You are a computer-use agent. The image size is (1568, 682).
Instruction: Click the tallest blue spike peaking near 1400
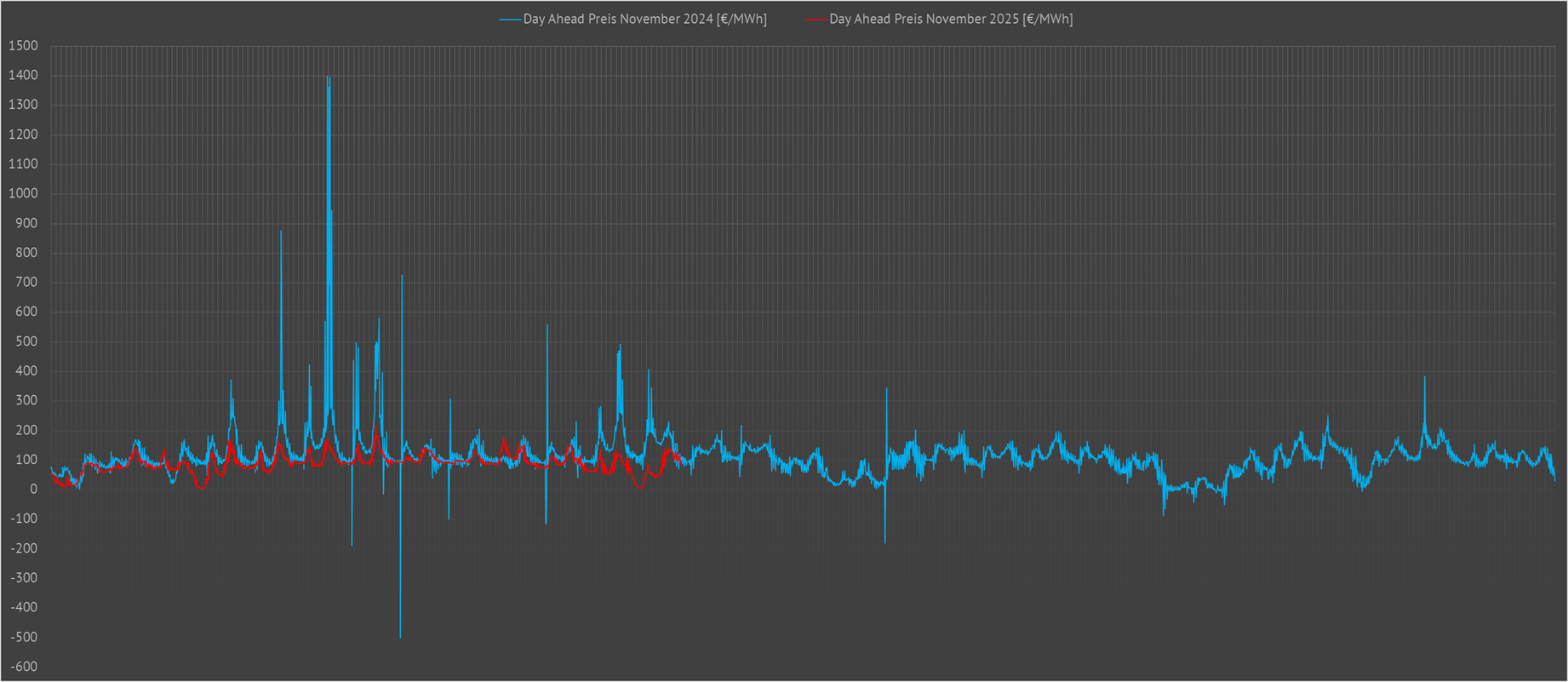[328, 79]
